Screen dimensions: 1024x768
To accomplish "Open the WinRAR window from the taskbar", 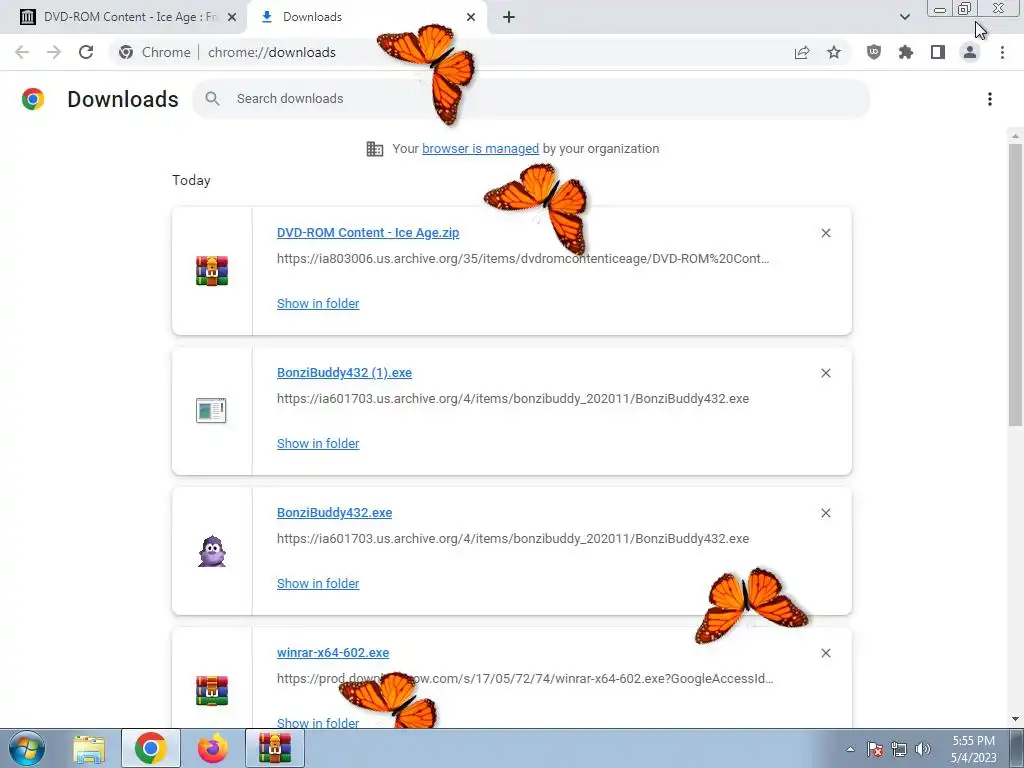I will [x=275, y=748].
